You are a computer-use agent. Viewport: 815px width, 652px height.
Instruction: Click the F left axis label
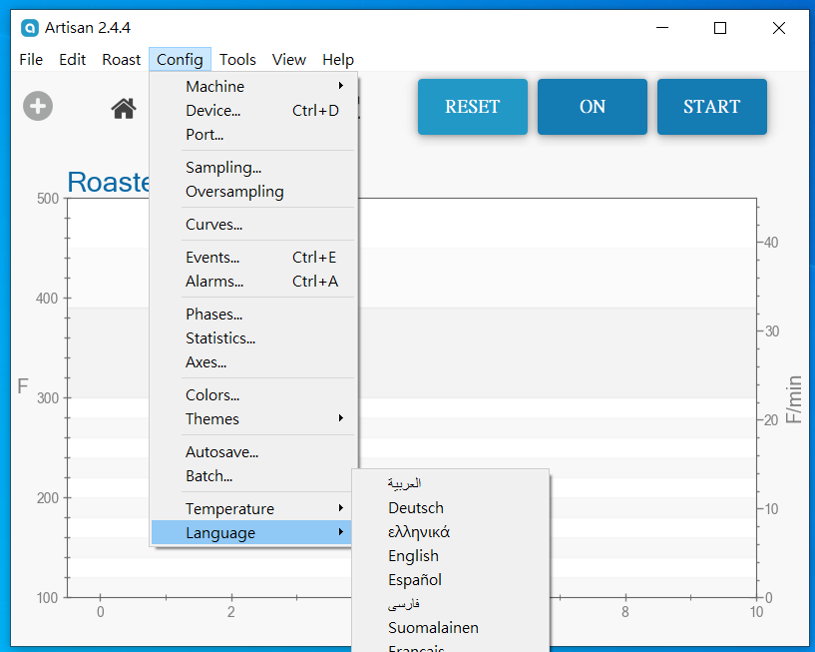pyautogui.click(x=22, y=386)
